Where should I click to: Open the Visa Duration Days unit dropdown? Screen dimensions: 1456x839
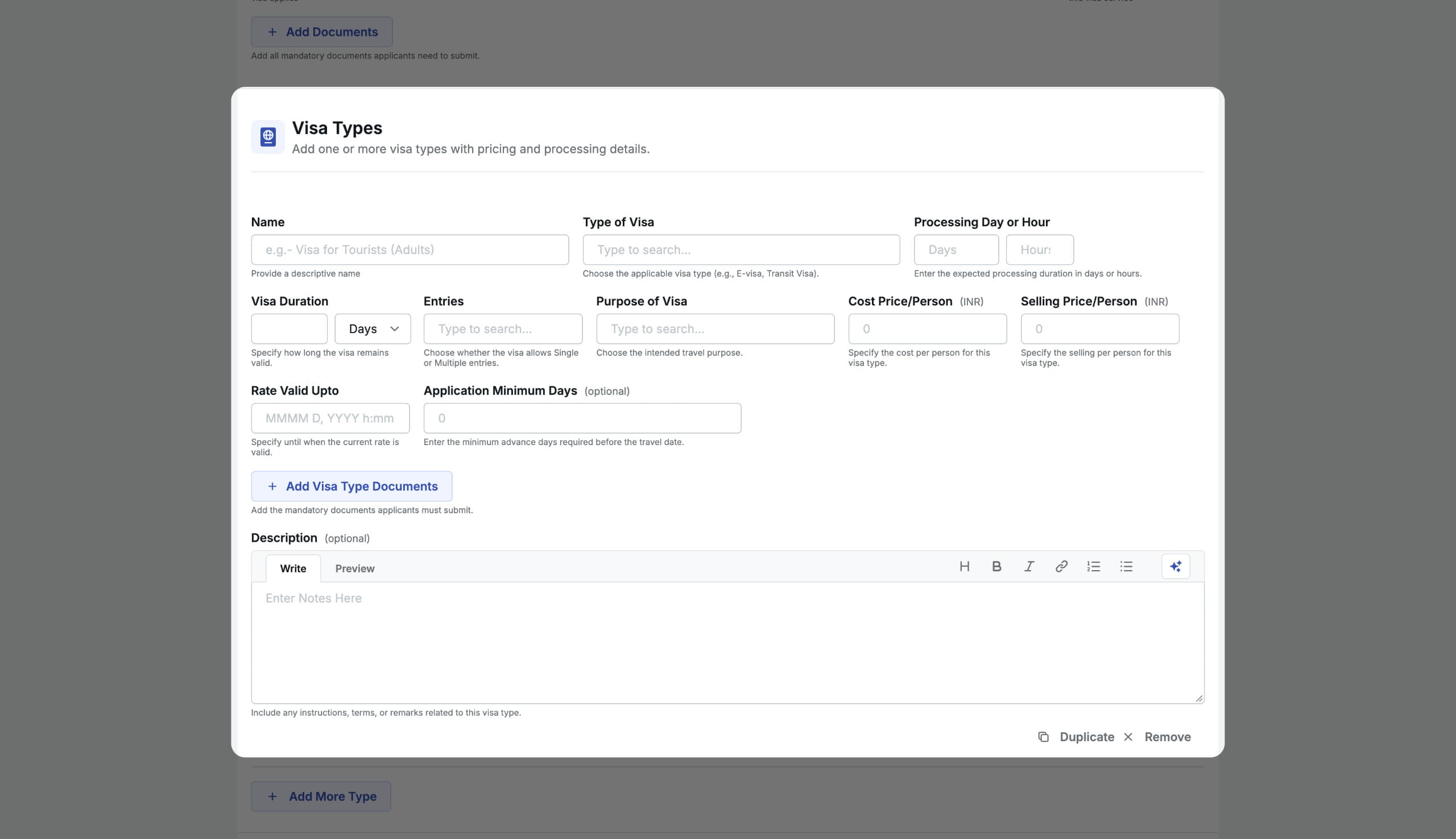click(x=373, y=329)
